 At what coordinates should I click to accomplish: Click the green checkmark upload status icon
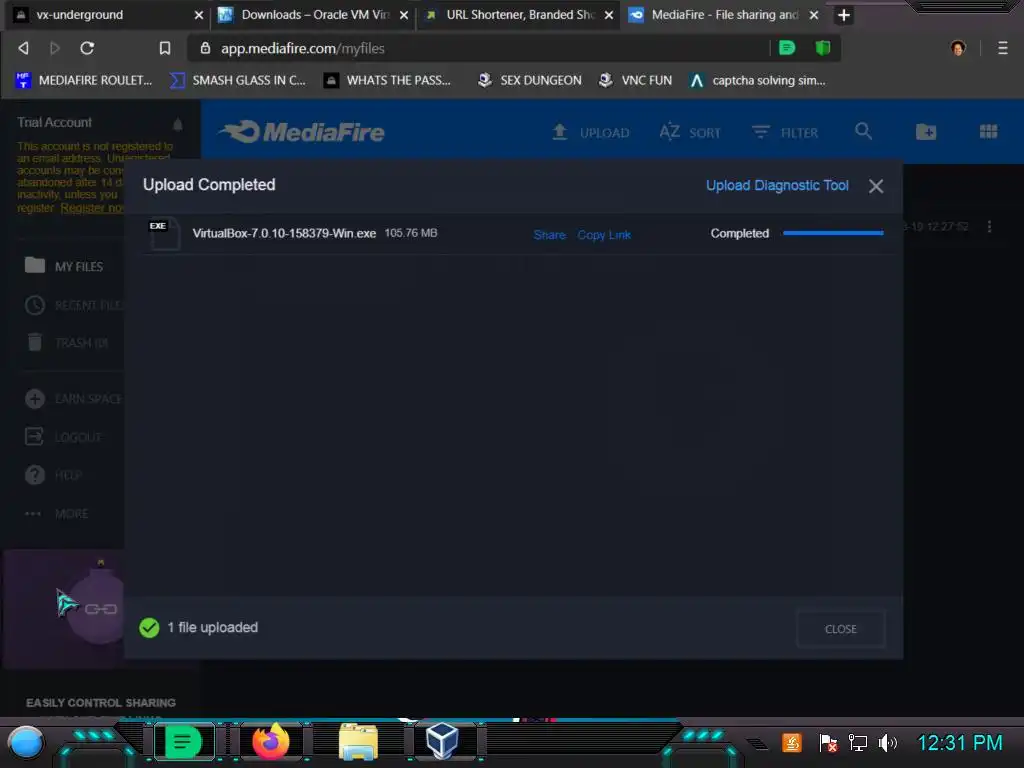tap(149, 628)
